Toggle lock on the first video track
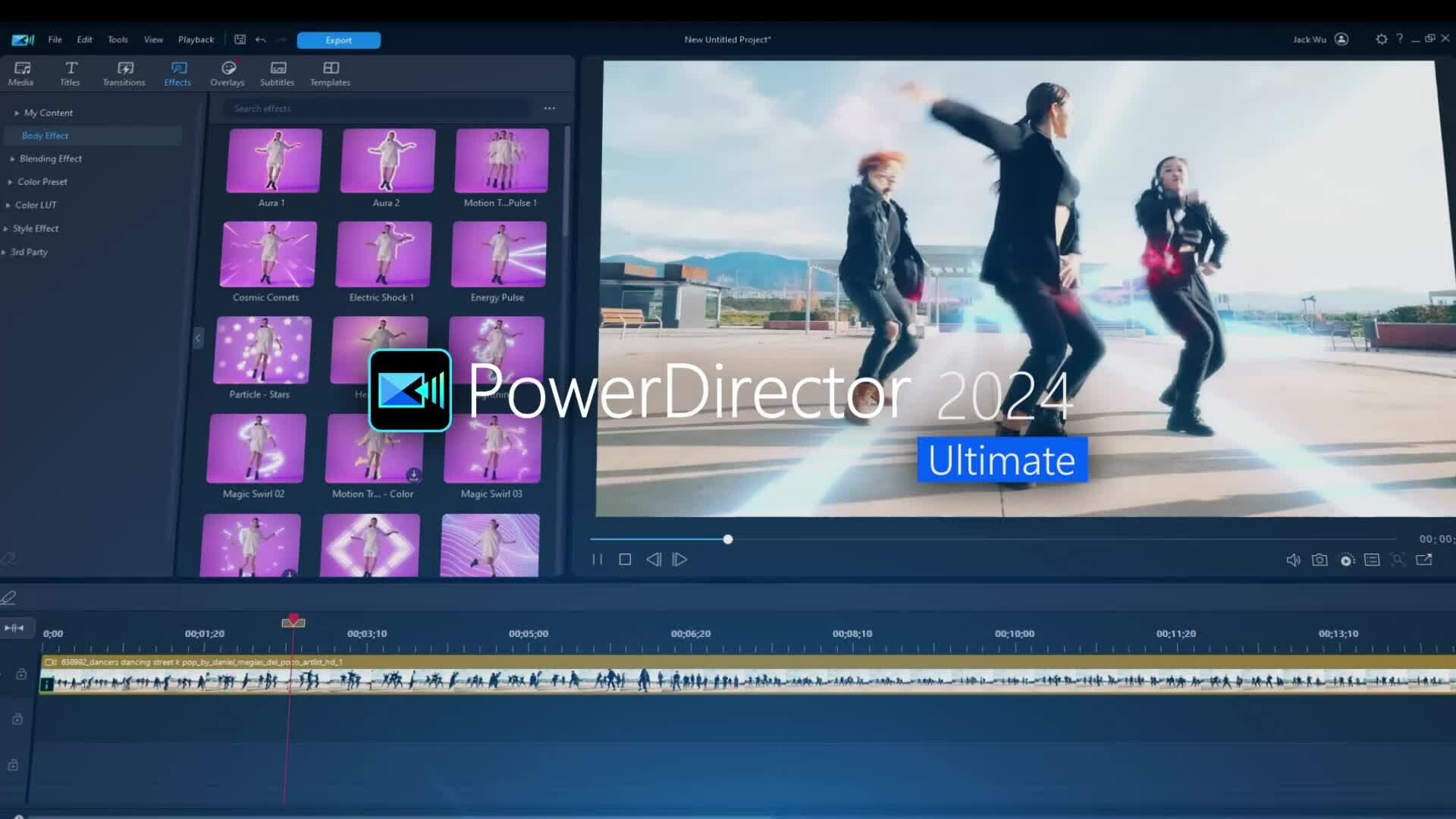Image resolution: width=1456 pixels, height=819 pixels. (21, 674)
